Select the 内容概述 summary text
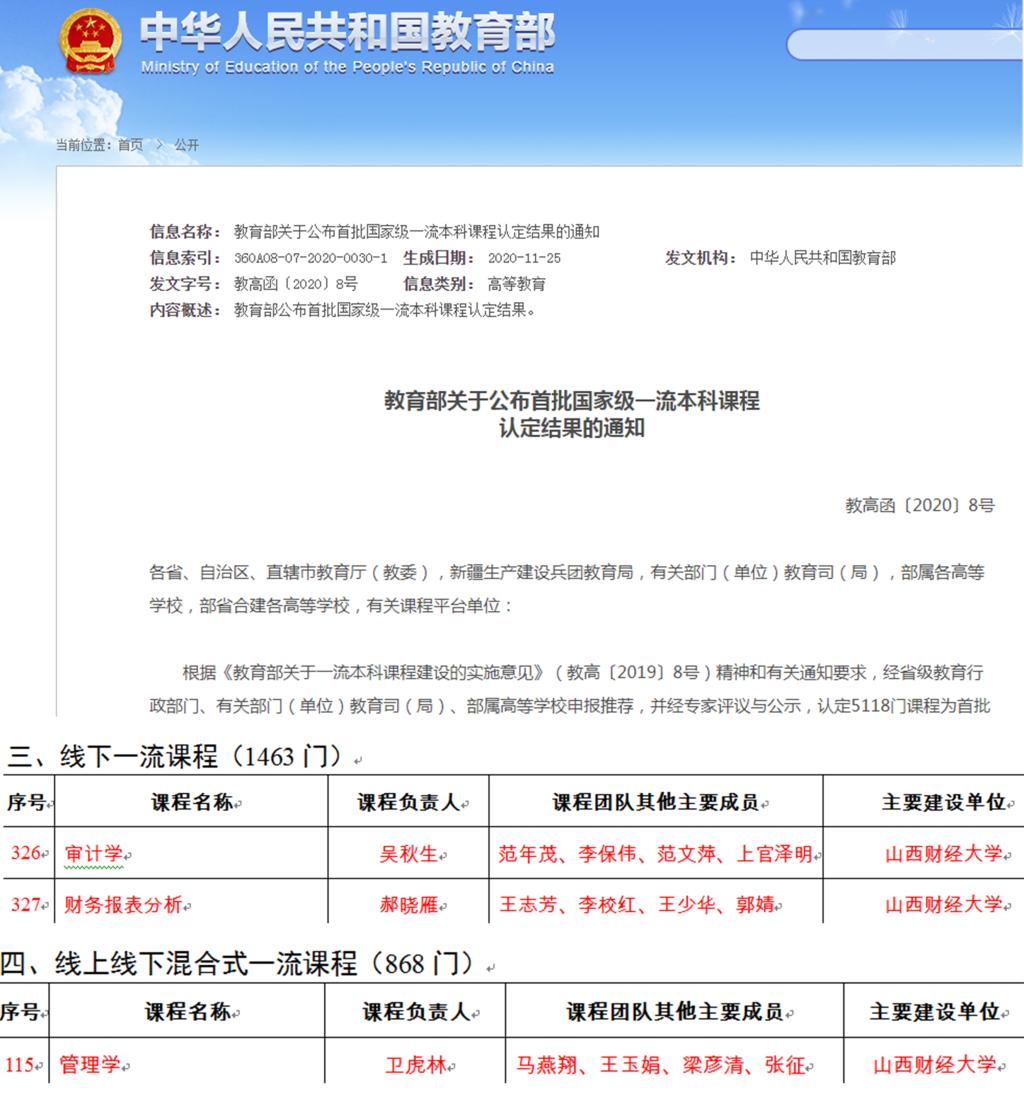This screenshot has width=1024, height=1115. click(385, 310)
